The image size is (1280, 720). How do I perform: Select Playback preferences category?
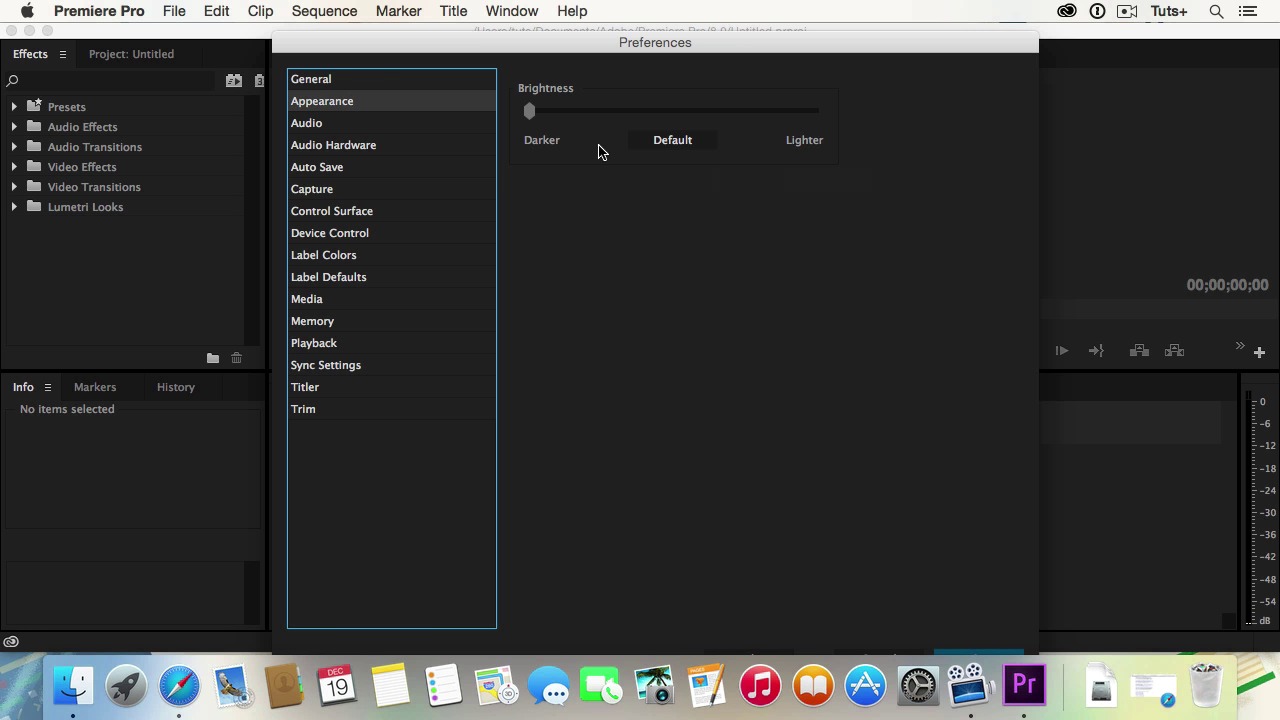click(x=391, y=343)
